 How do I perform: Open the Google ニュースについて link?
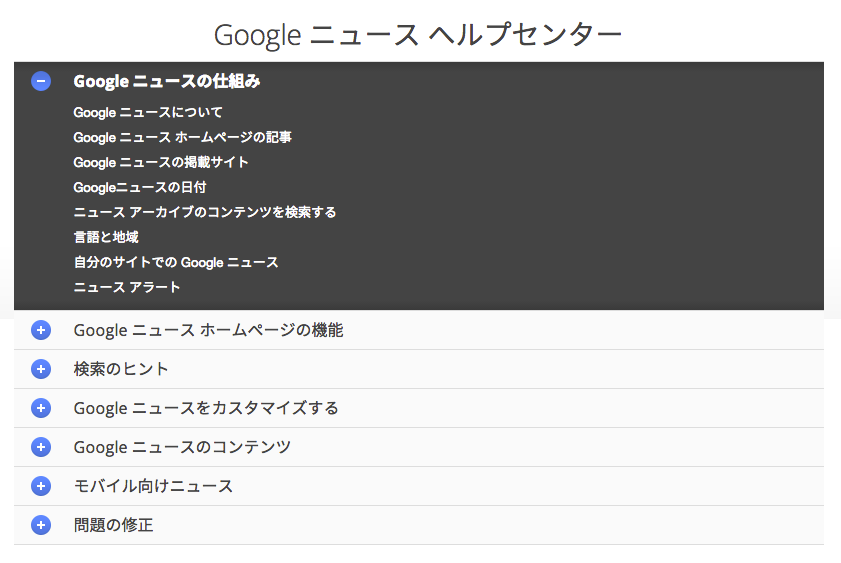pos(147,113)
